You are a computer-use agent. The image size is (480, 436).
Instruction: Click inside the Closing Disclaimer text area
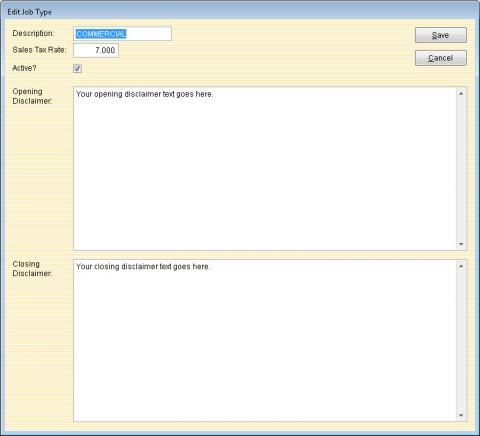pyautogui.click(x=265, y=340)
